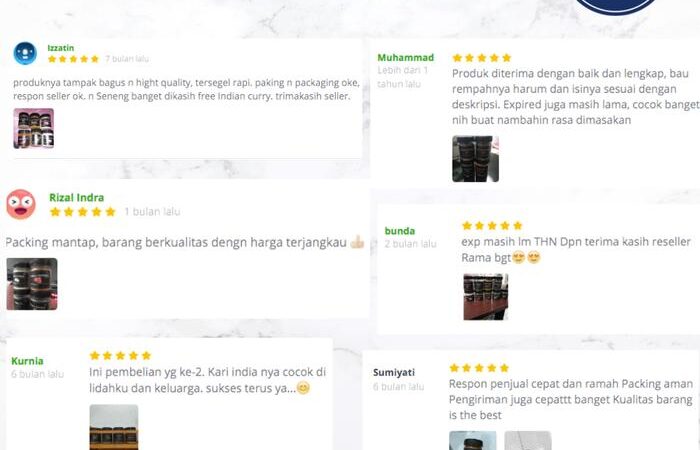
Task: Click the username Rizal Indra
Action: tap(76, 197)
